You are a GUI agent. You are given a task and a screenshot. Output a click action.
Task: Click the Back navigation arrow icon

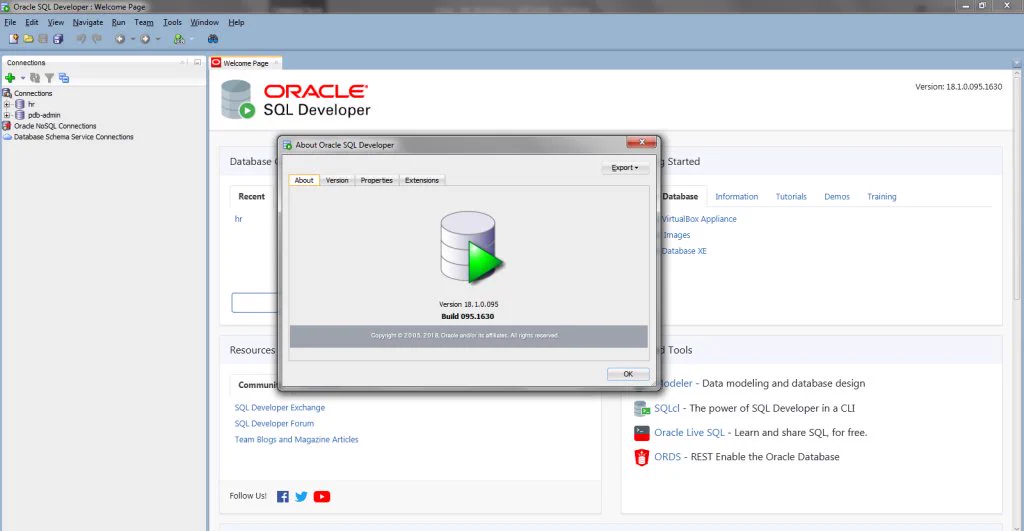click(120, 39)
